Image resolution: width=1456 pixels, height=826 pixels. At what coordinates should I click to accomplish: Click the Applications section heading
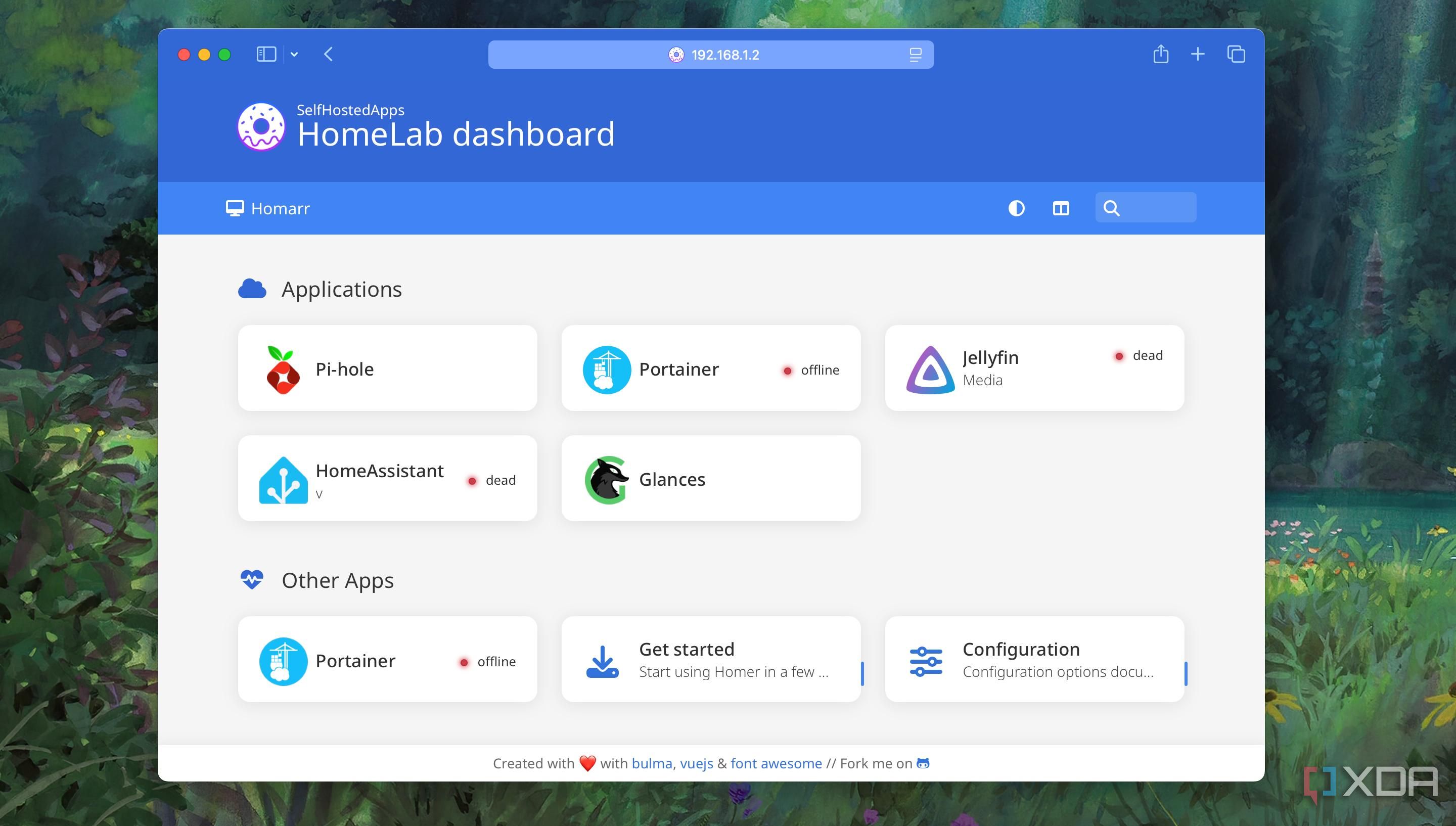pos(341,289)
